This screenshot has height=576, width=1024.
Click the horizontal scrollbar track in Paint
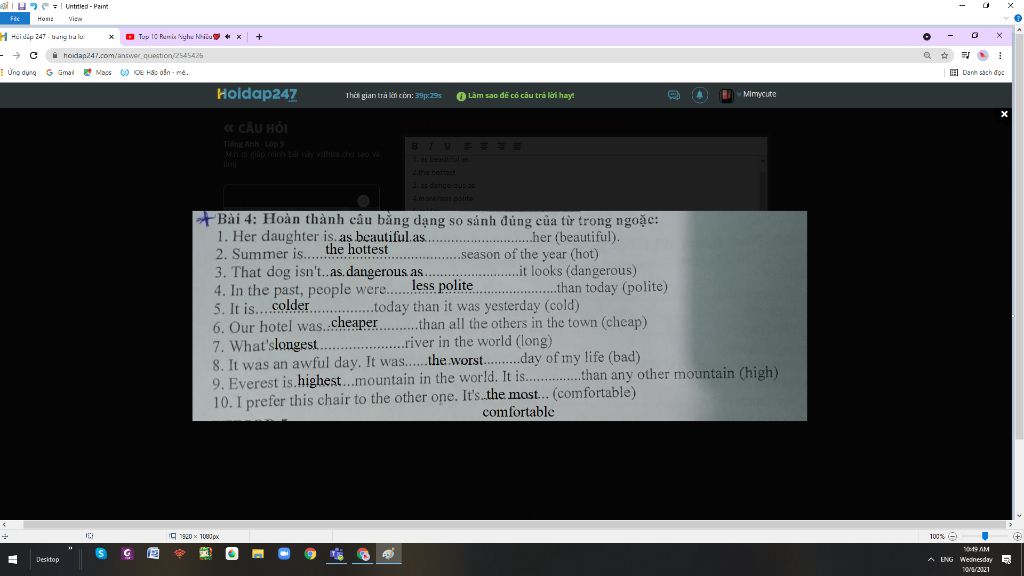506,524
